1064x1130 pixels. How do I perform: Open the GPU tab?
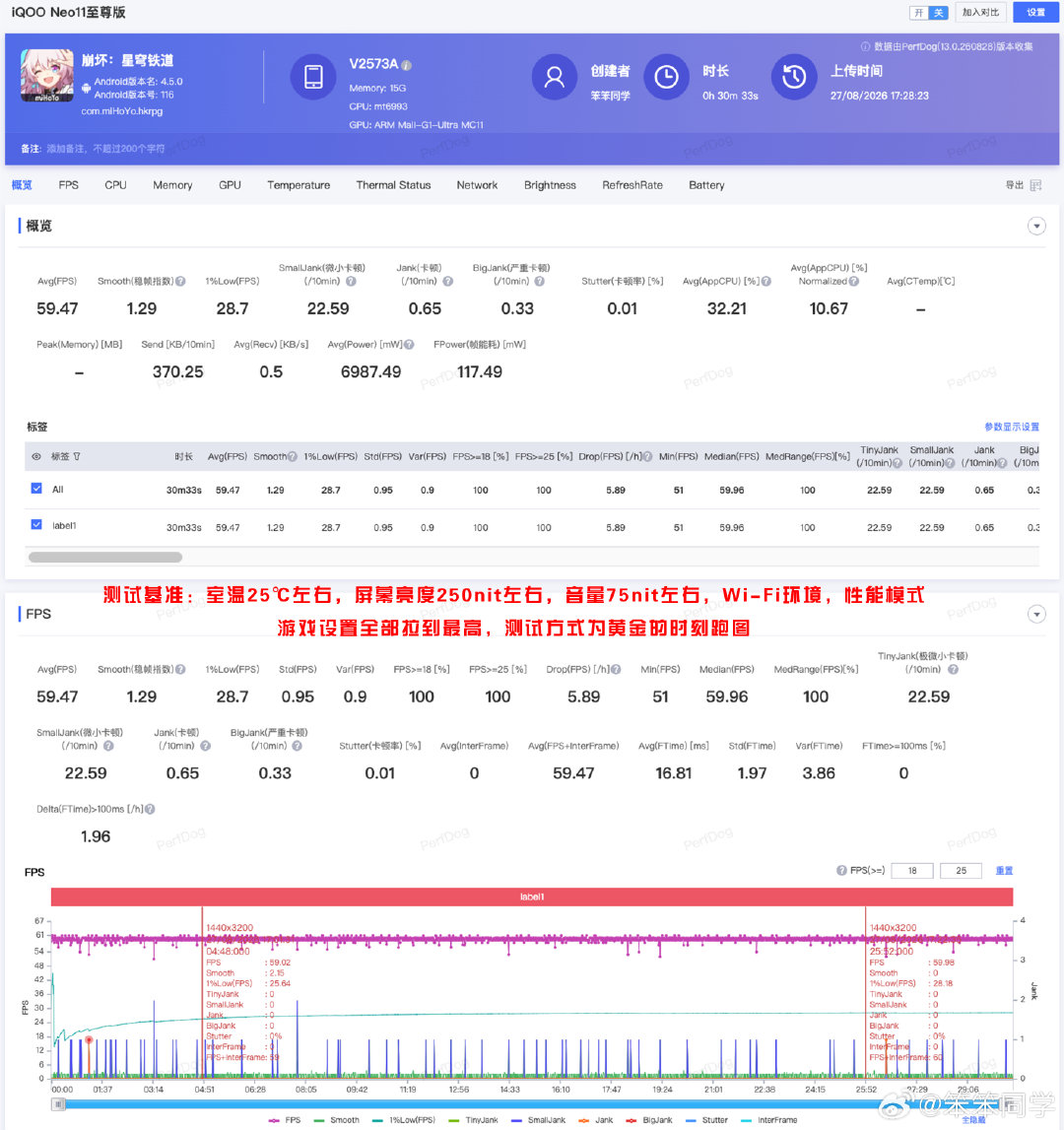[230, 185]
